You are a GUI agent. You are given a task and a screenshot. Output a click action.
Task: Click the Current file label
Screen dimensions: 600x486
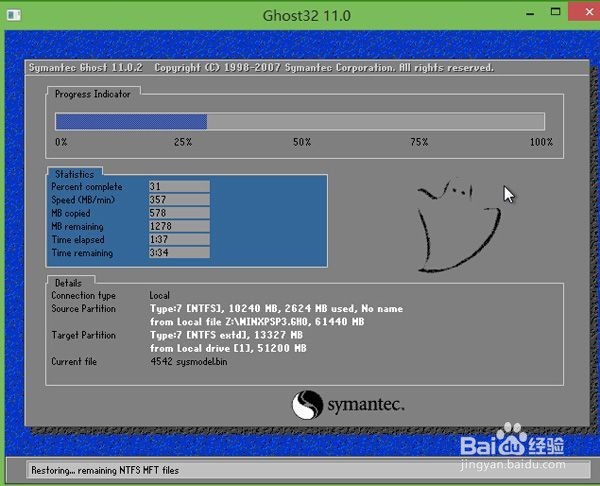(74, 362)
